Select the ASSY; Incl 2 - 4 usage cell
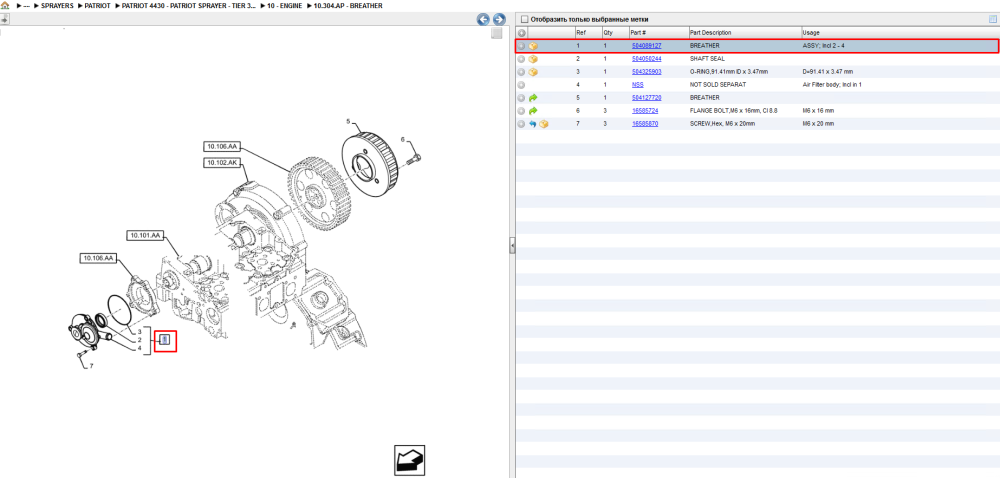This screenshot has width=1000, height=478. point(823,46)
